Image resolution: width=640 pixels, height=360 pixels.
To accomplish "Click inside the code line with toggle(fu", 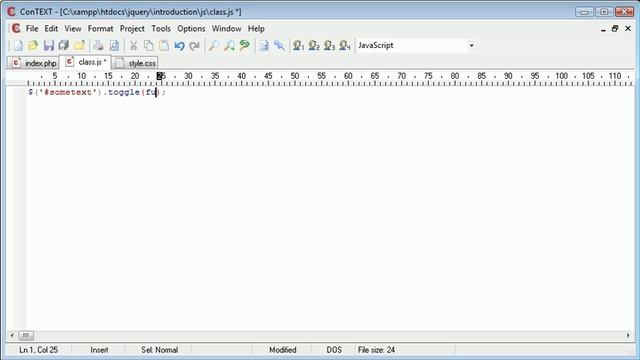I will (x=97, y=92).
